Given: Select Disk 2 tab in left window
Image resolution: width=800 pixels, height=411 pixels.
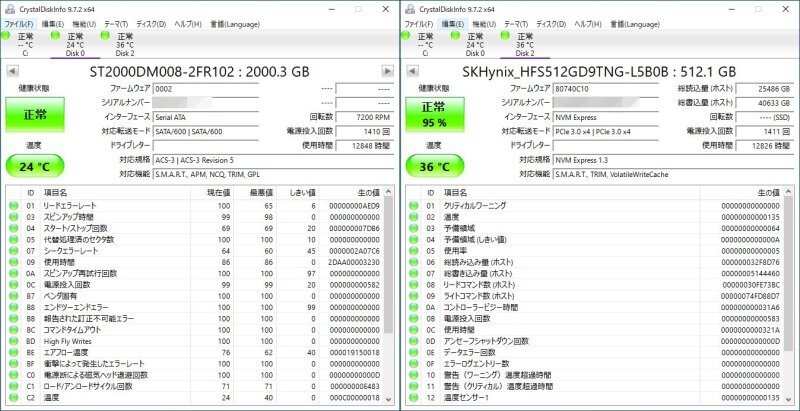Looking at the screenshot, I should (x=125, y=44).
